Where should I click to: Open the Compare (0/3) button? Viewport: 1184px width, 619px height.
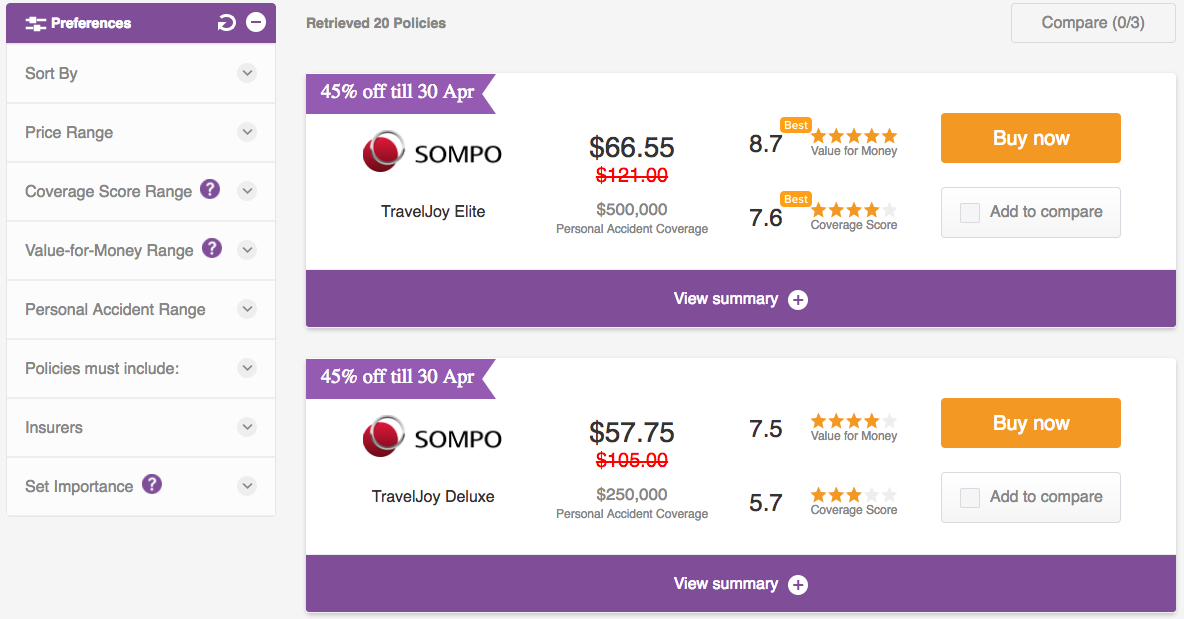point(1093,23)
